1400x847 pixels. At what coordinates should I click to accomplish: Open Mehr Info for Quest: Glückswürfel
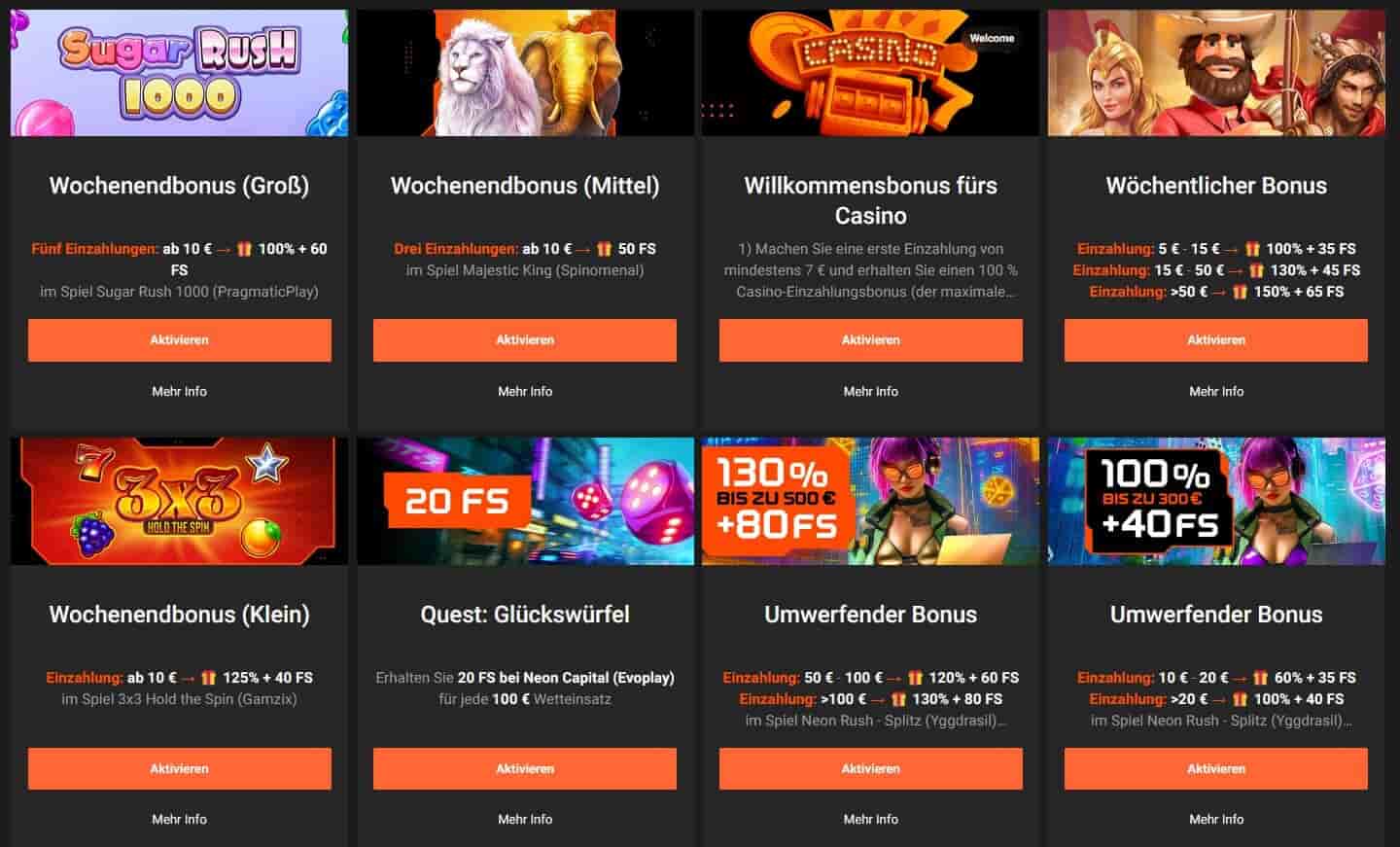coord(525,819)
